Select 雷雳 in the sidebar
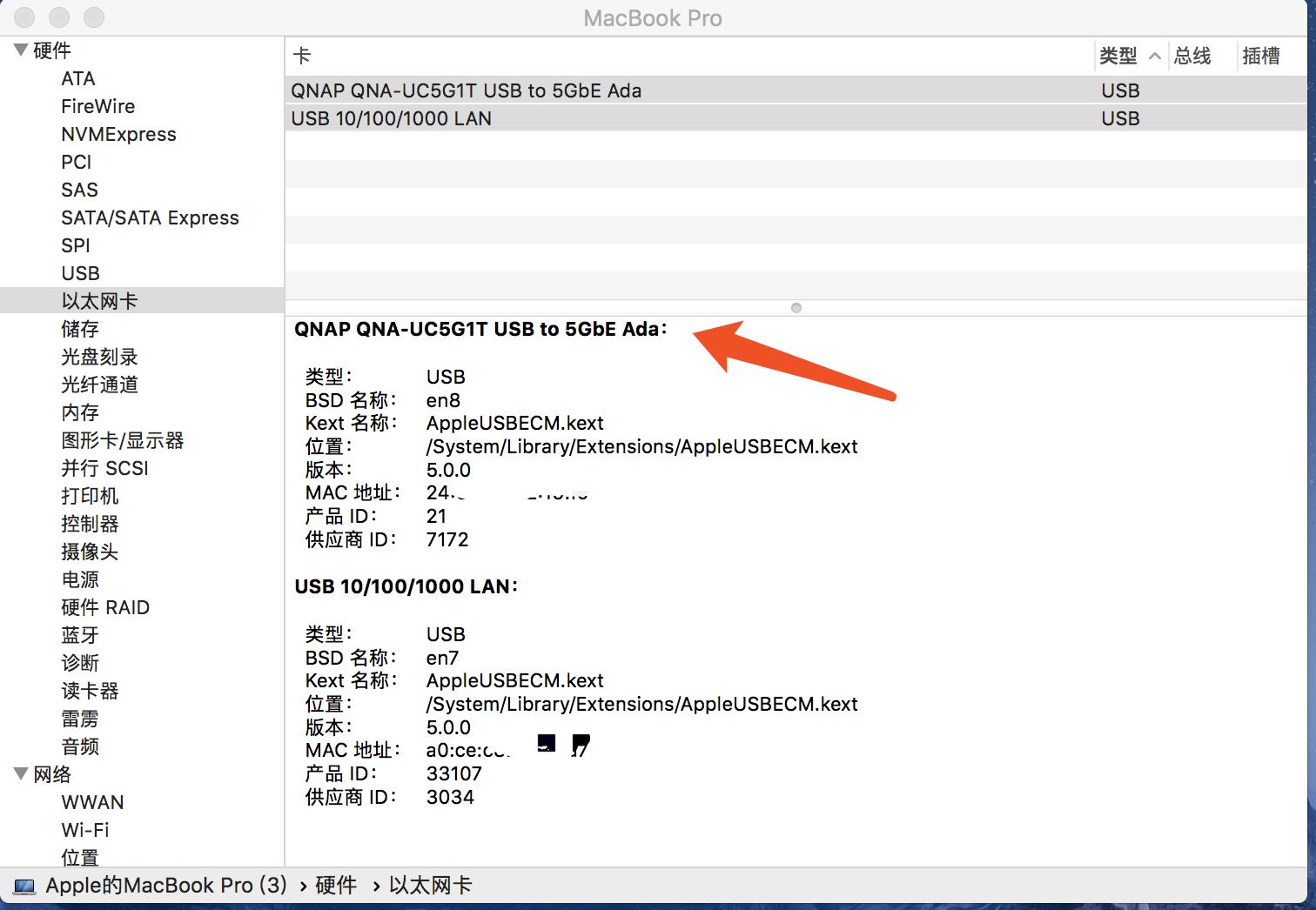The width and height of the screenshot is (1316, 910). 80,719
